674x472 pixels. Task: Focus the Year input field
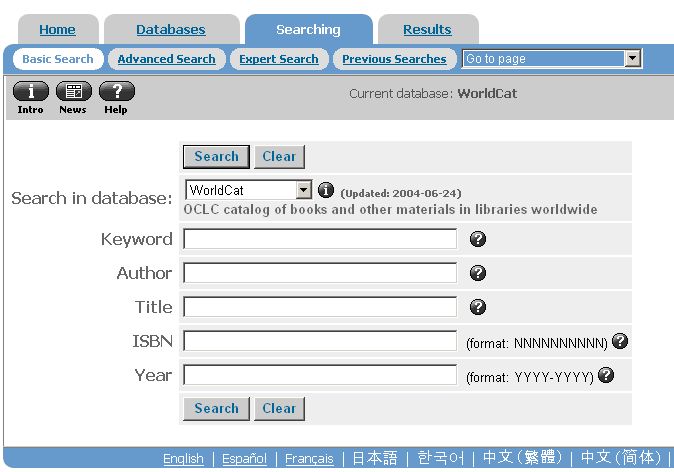pos(320,375)
